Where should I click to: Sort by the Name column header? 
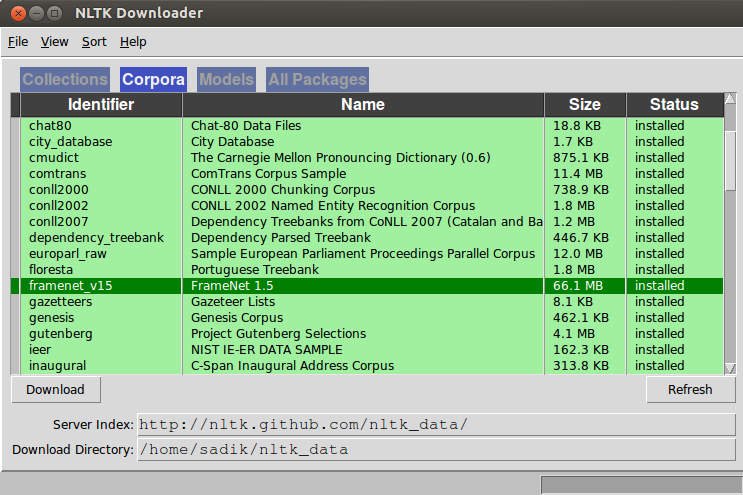363,105
